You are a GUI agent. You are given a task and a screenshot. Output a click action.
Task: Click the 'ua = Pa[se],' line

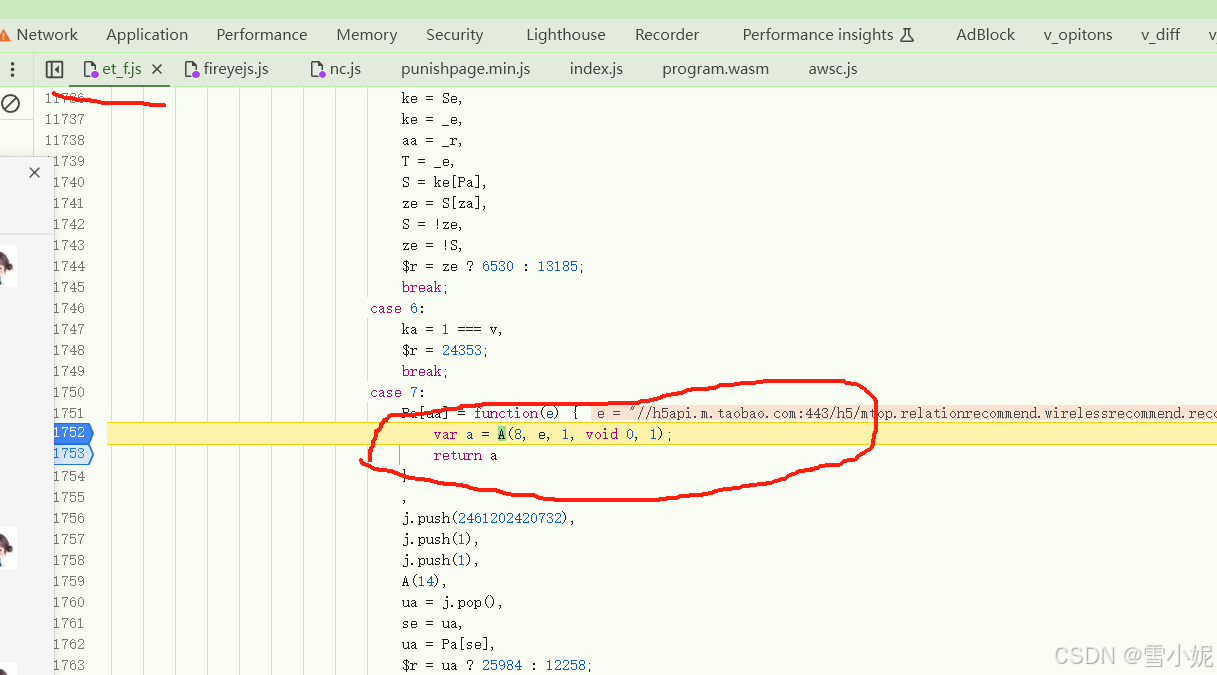coord(449,644)
